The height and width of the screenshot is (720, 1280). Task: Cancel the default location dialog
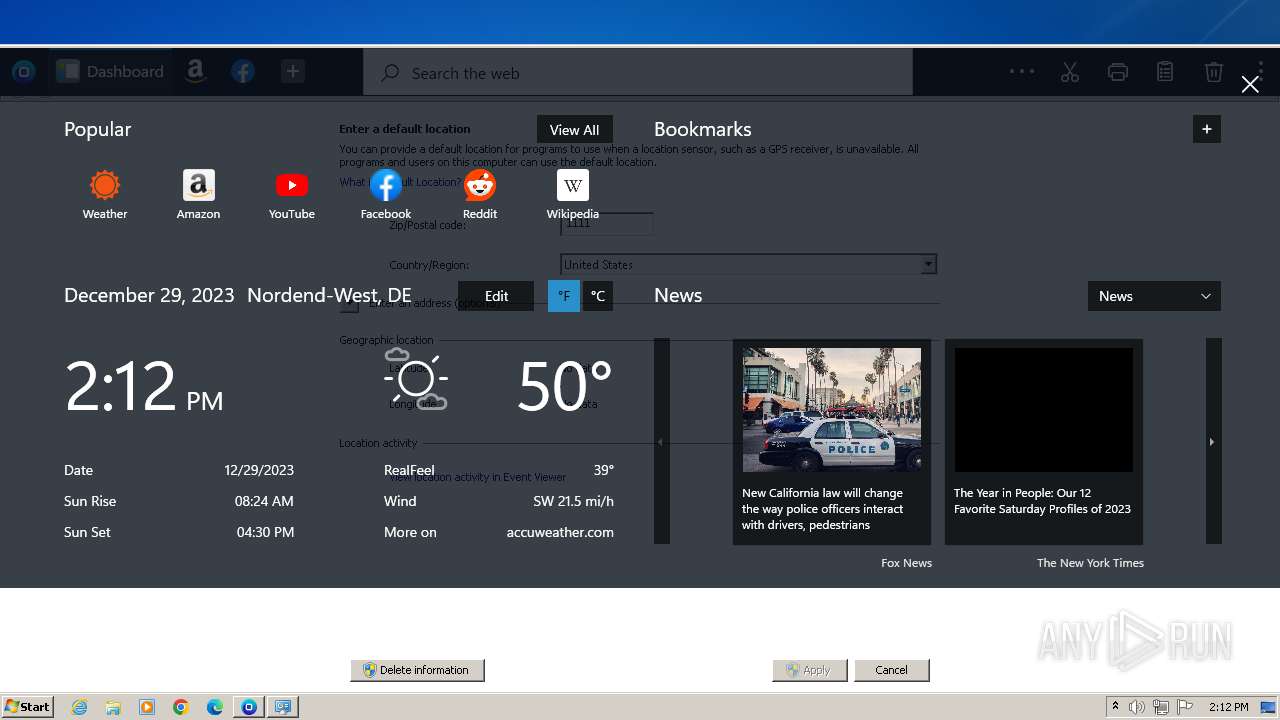click(x=891, y=670)
